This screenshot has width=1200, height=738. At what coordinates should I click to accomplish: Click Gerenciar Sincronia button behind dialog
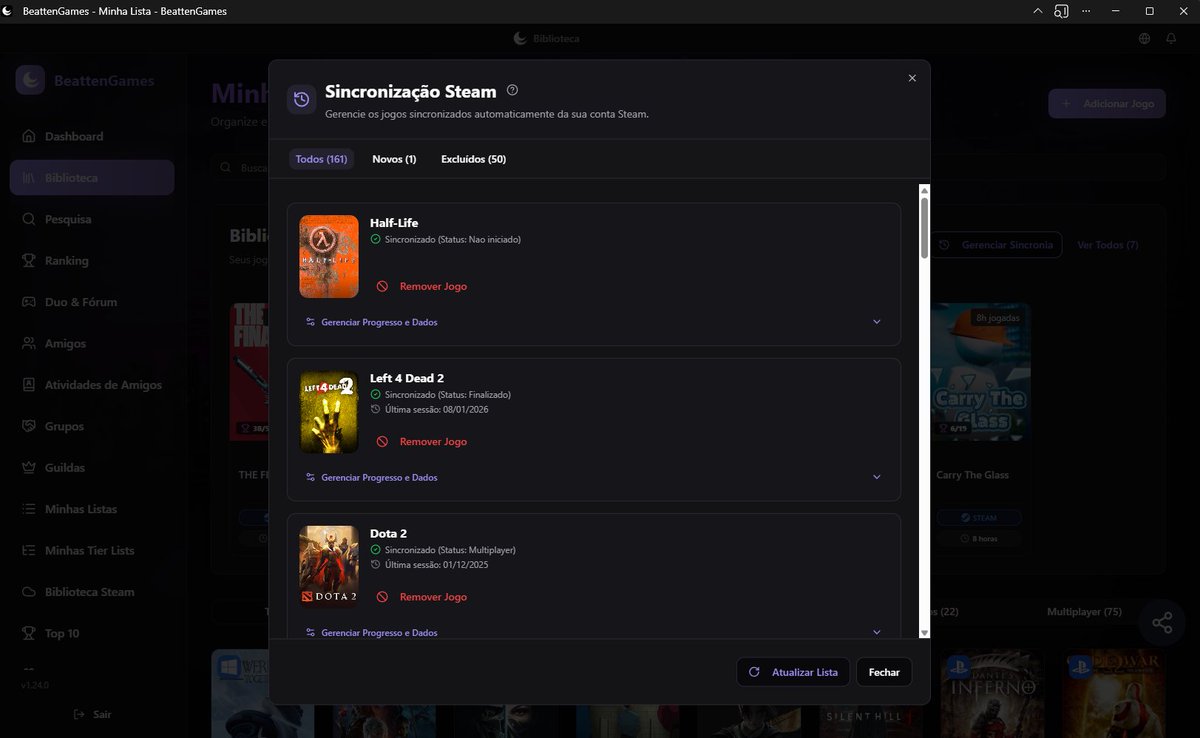coord(996,245)
